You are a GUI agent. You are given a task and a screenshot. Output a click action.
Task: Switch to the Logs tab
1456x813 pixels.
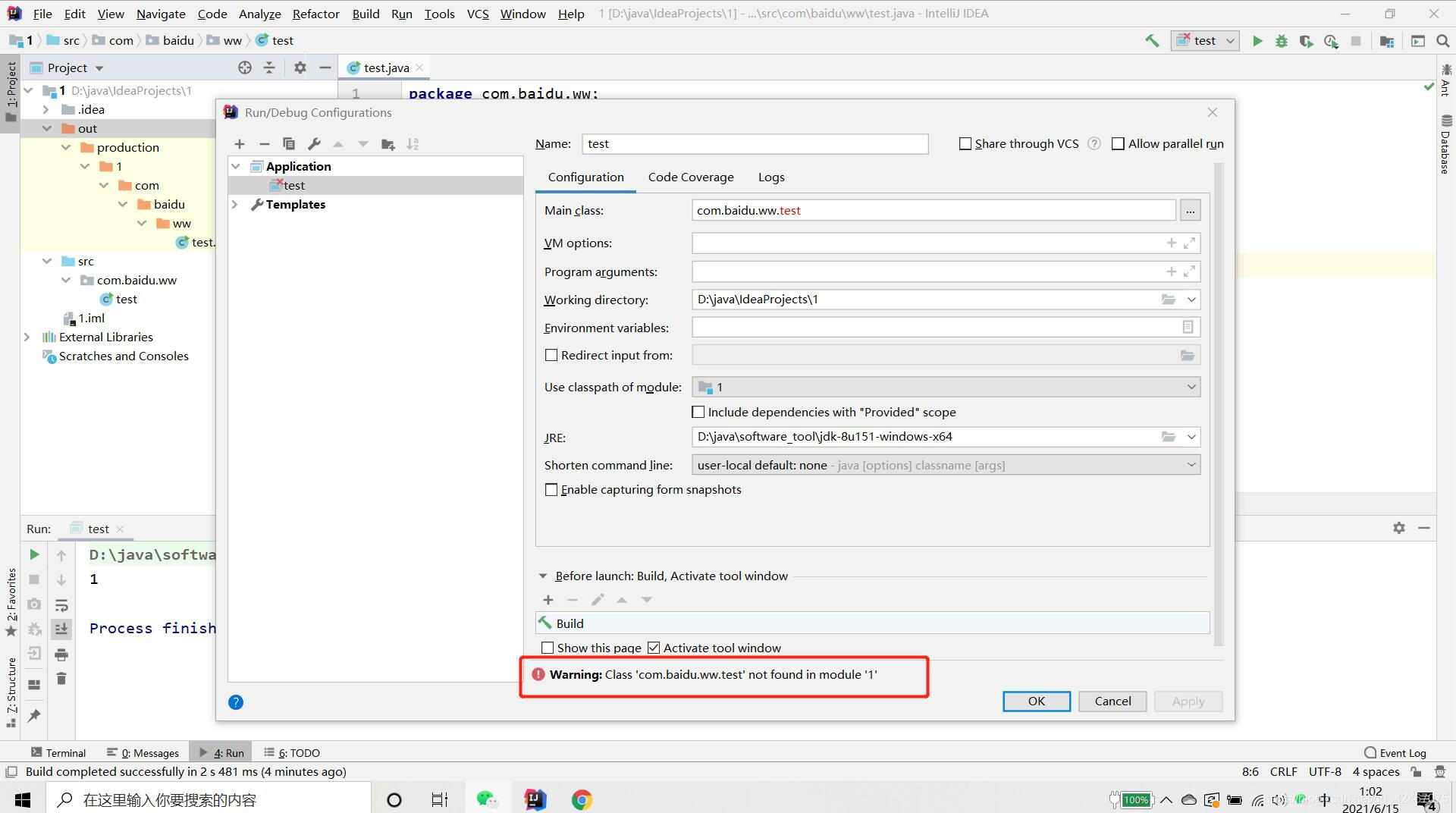(771, 177)
